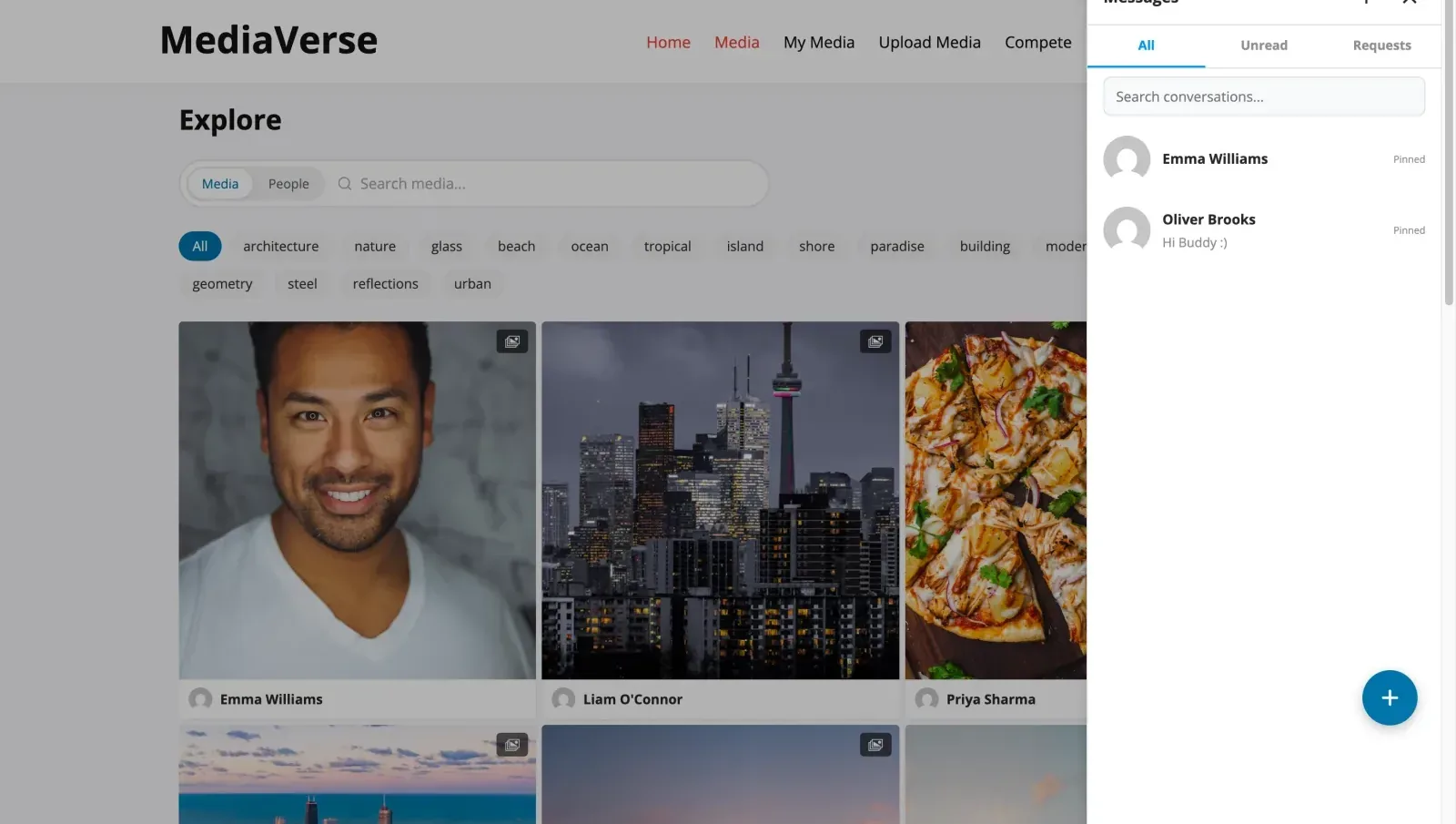1456x824 pixels.
Task: Click the gallery icon on Emma Williams' portrait
Action: click(512, 341)
